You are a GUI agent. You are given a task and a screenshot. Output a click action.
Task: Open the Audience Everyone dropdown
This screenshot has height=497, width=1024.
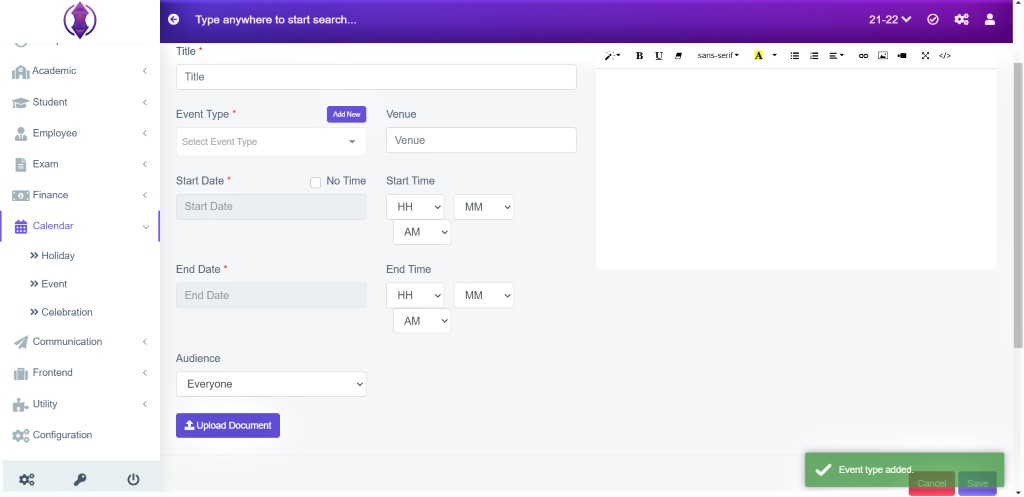click(271, 384)
